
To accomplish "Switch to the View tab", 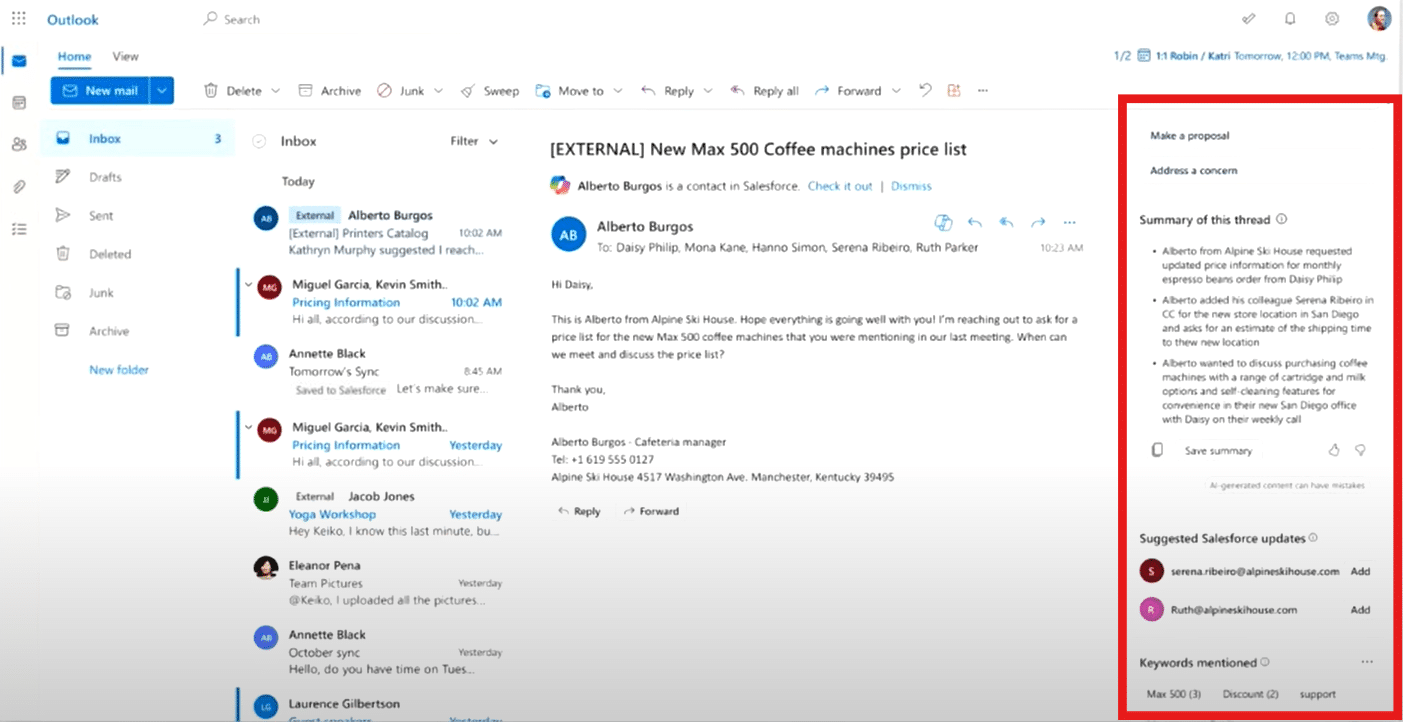I will pos(125,57).
